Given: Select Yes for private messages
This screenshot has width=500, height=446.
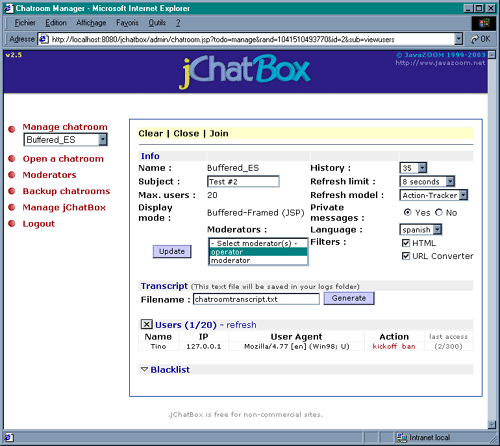Looking at the screenshot, I should [407, 212].
